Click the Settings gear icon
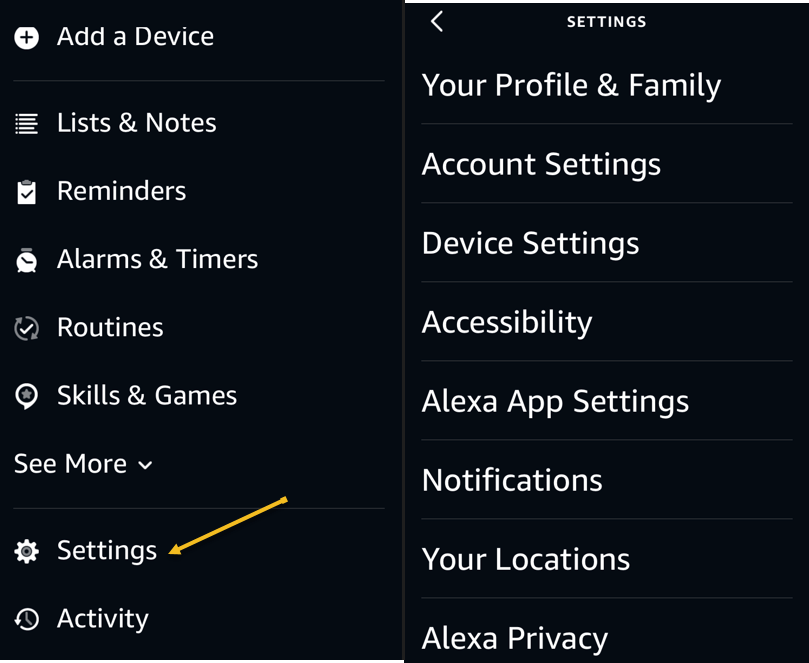809x663 pixels. [x=27, y=551]
